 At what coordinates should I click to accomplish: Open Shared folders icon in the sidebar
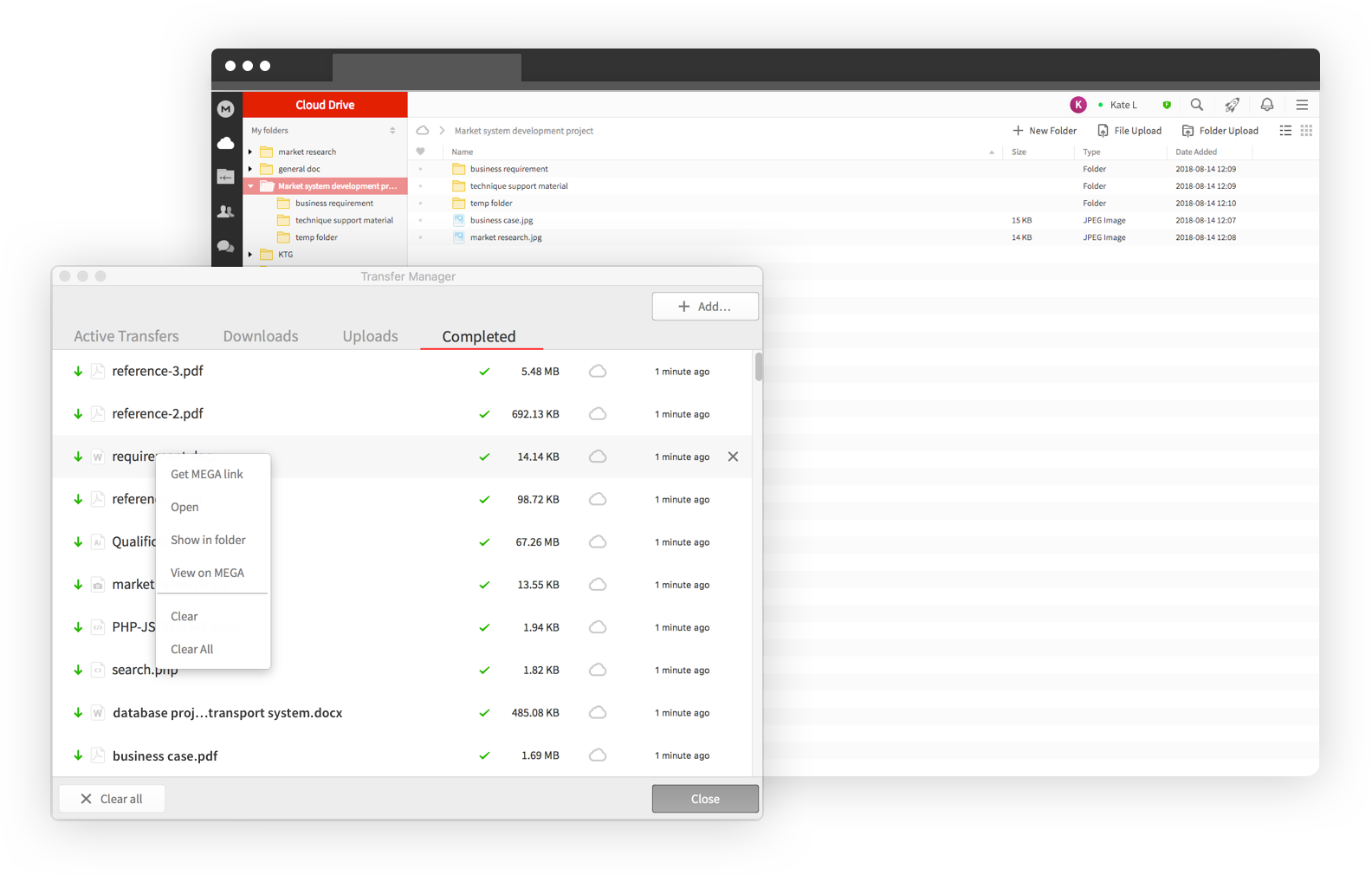[x=225, y=177]
